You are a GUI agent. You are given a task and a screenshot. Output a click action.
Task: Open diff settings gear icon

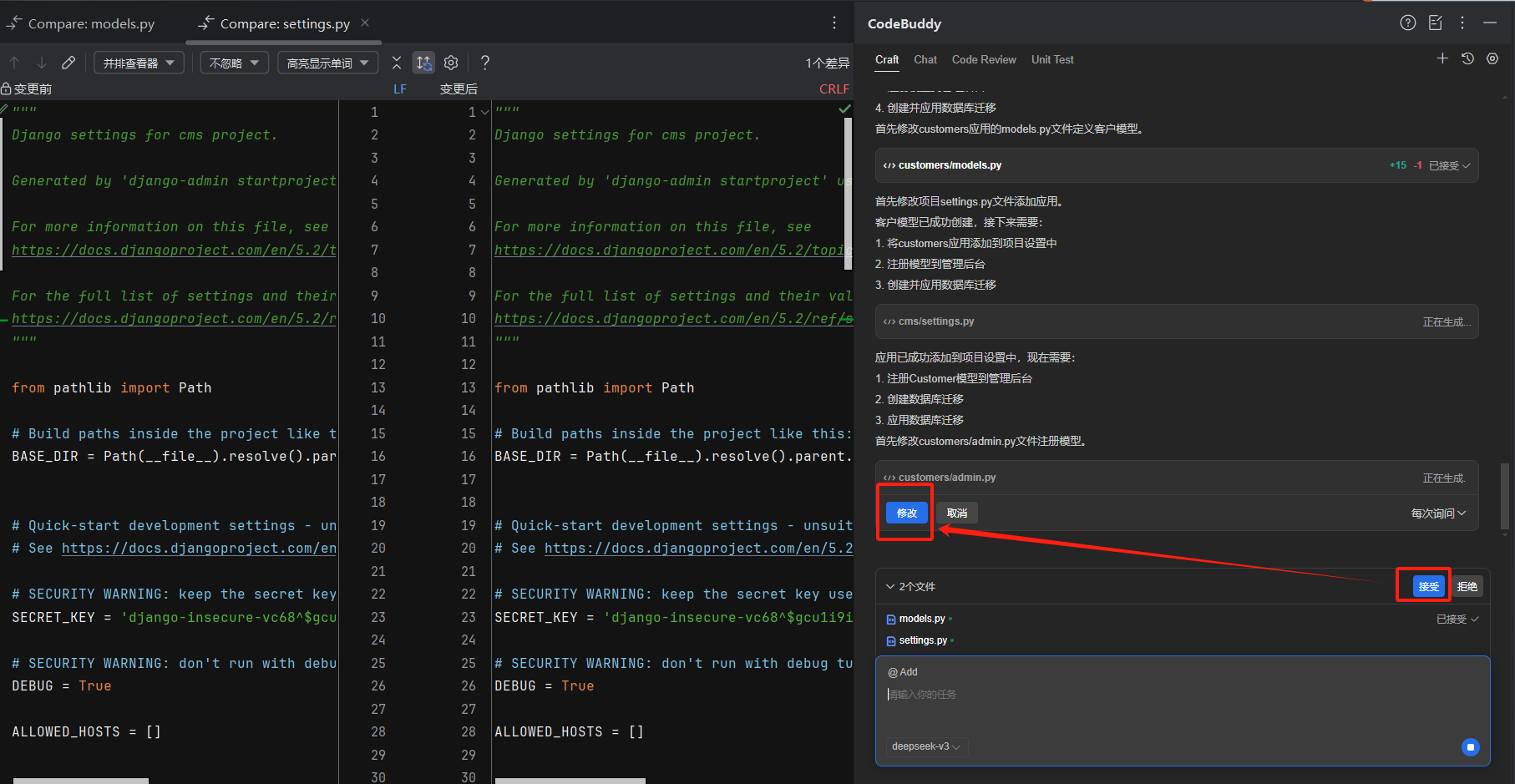[x=451, y=63]
